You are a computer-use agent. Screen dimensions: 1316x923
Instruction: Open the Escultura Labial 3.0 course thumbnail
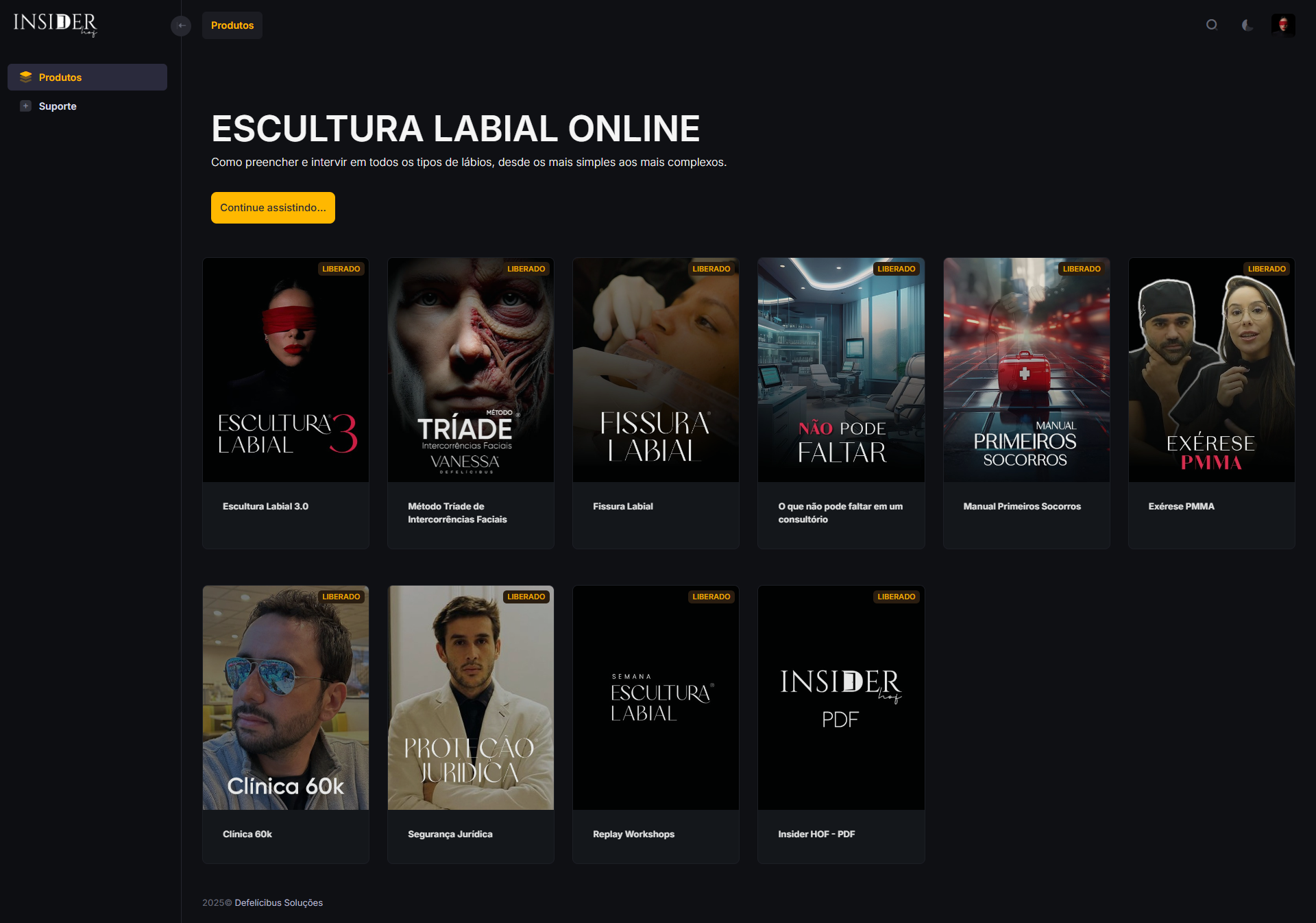286,370
